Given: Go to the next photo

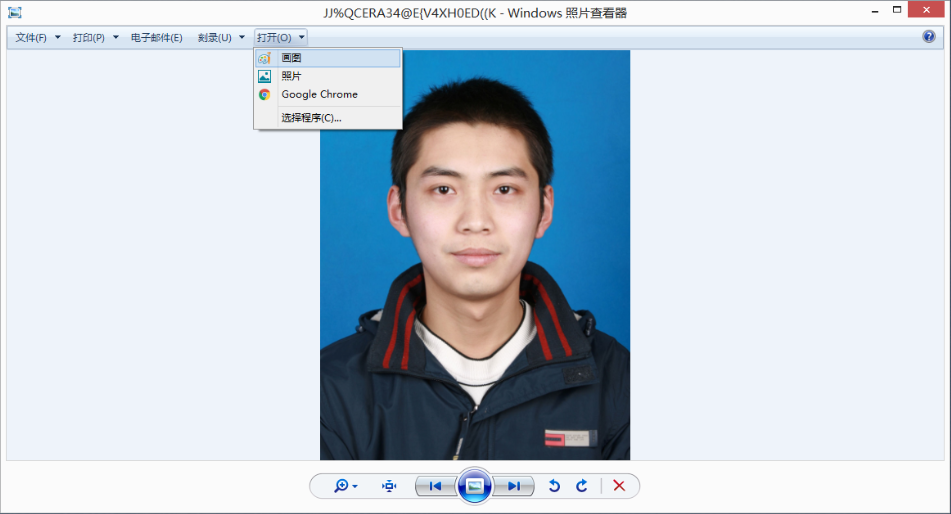Looking at the screenshot, I should (x=514, y=486).
